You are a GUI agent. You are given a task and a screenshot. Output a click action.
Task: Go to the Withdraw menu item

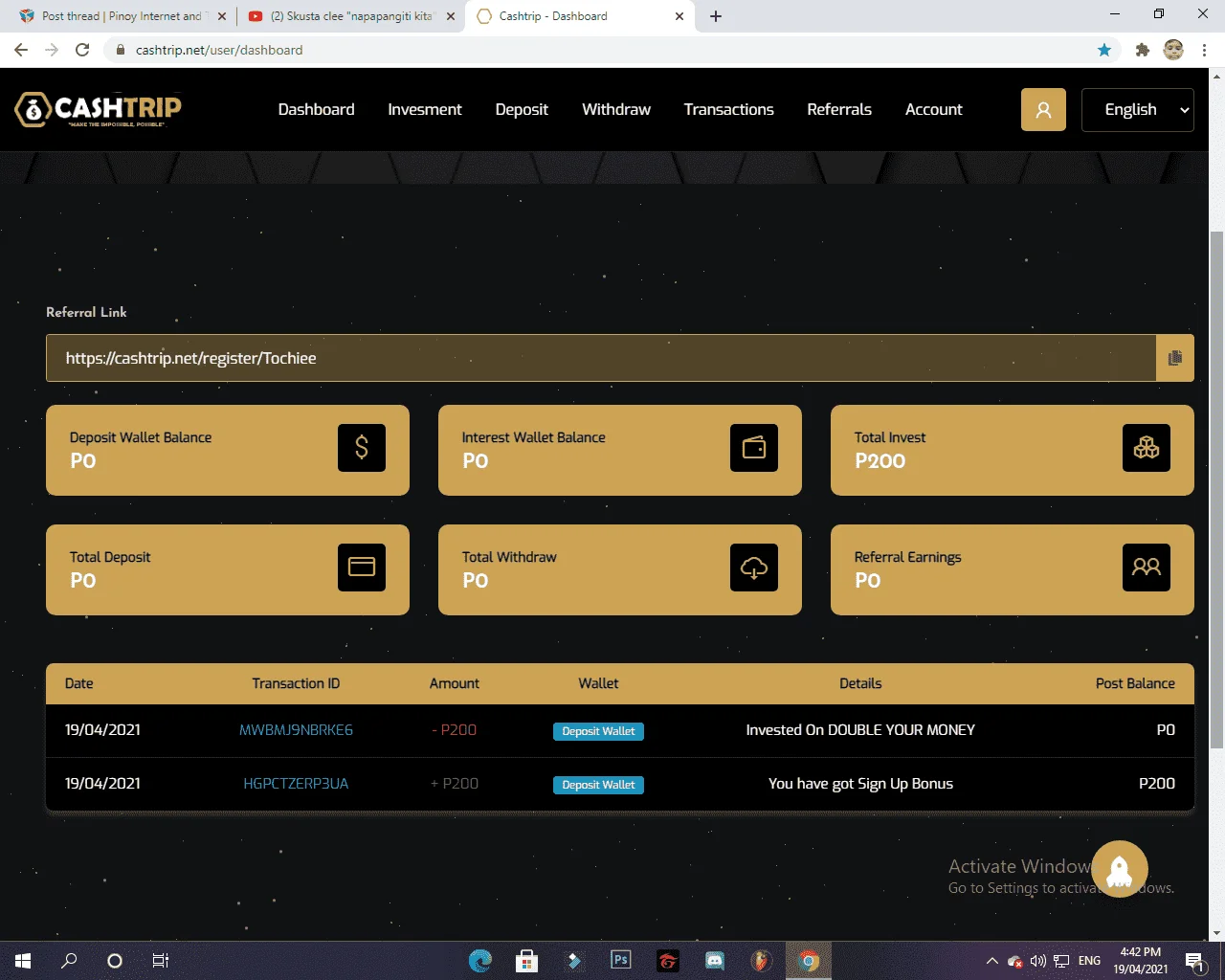click(616, 109)
